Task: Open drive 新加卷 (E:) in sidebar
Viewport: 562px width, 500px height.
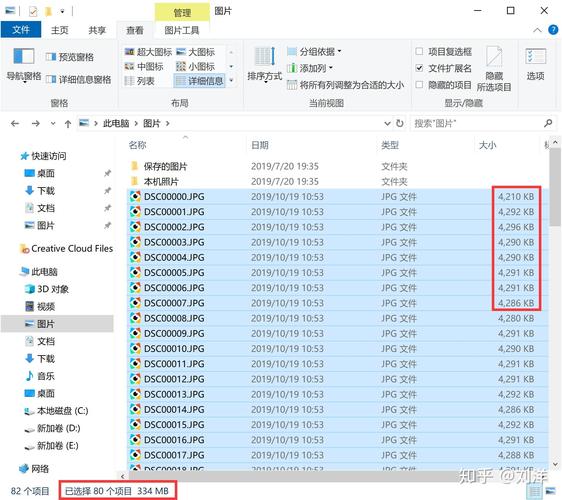Action: [52, 446]
